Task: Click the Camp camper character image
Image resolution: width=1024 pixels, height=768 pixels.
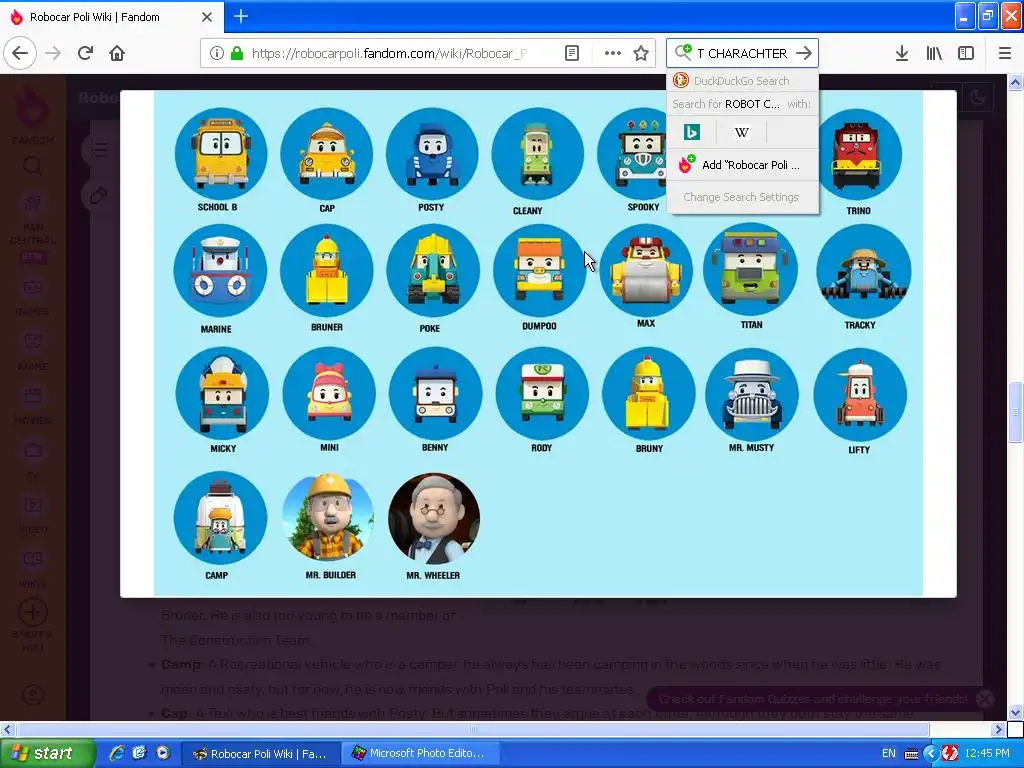Action: point(221,518)
